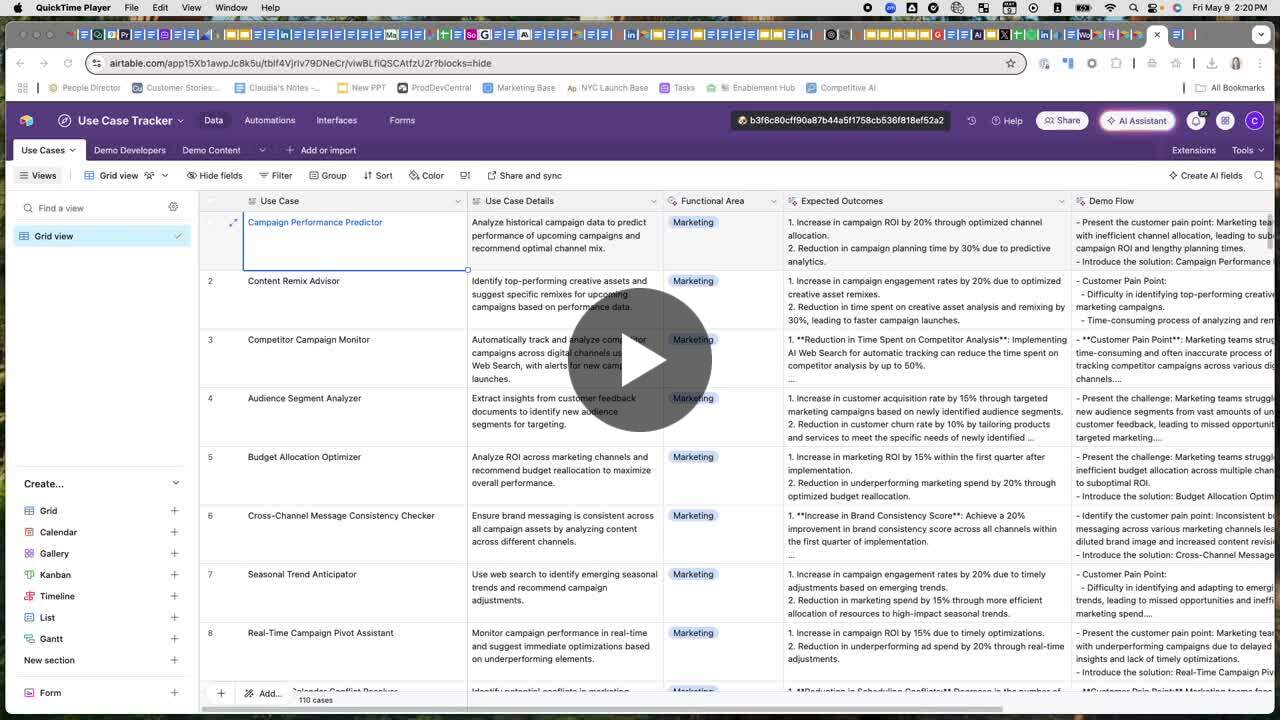Image resolution: width=1280 pixels, height=720 pixels.
Task: Add a new Timeline view
Action: click(174, 596)
